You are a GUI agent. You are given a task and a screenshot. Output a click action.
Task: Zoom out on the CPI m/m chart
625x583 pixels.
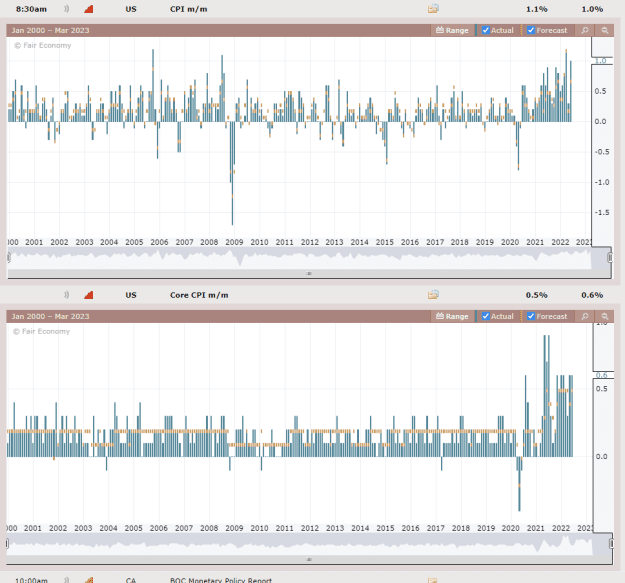[605, 30]
